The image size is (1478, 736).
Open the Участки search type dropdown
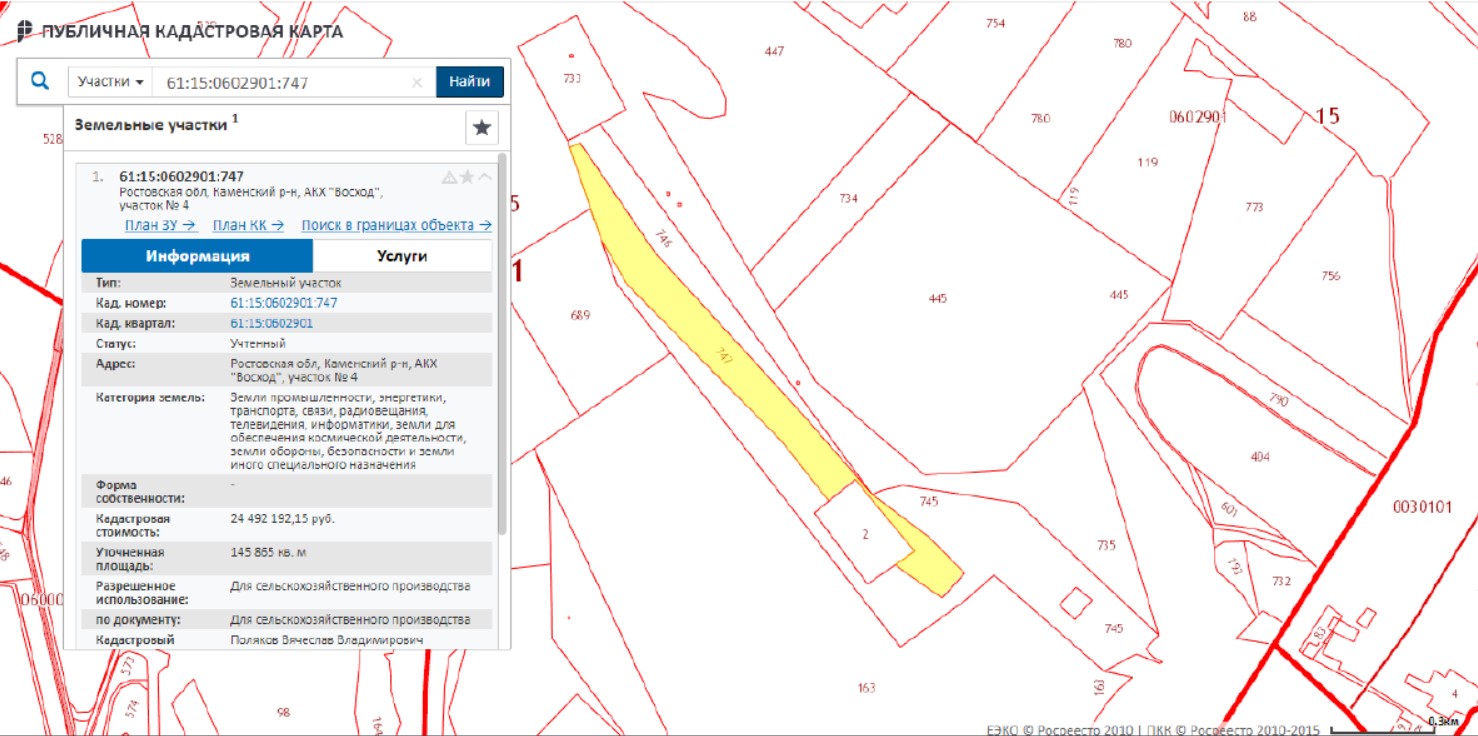click(x=110, y=82)
